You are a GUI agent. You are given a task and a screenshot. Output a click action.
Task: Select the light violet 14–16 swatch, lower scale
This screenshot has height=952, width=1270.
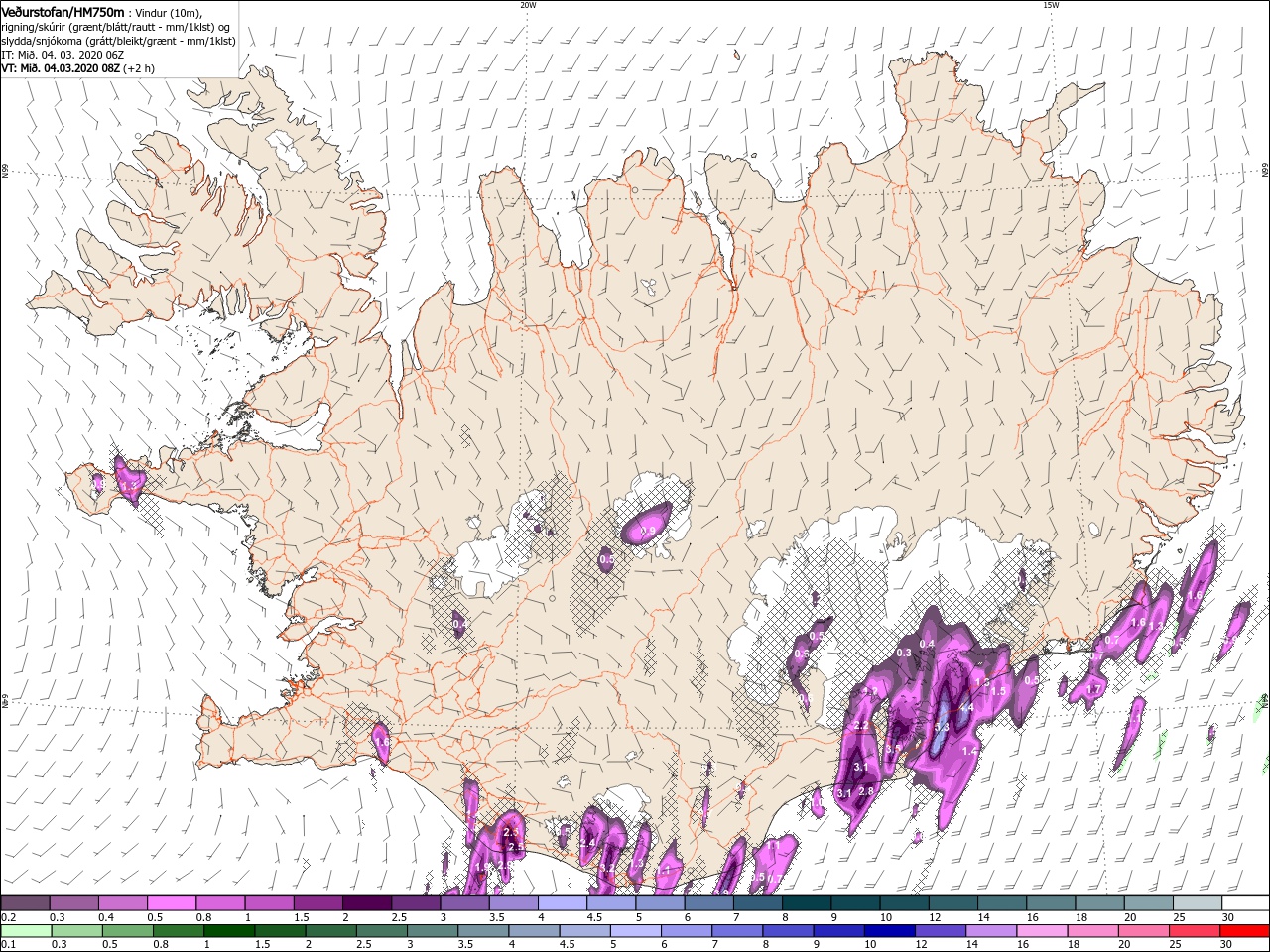click(x=990, y=931)
